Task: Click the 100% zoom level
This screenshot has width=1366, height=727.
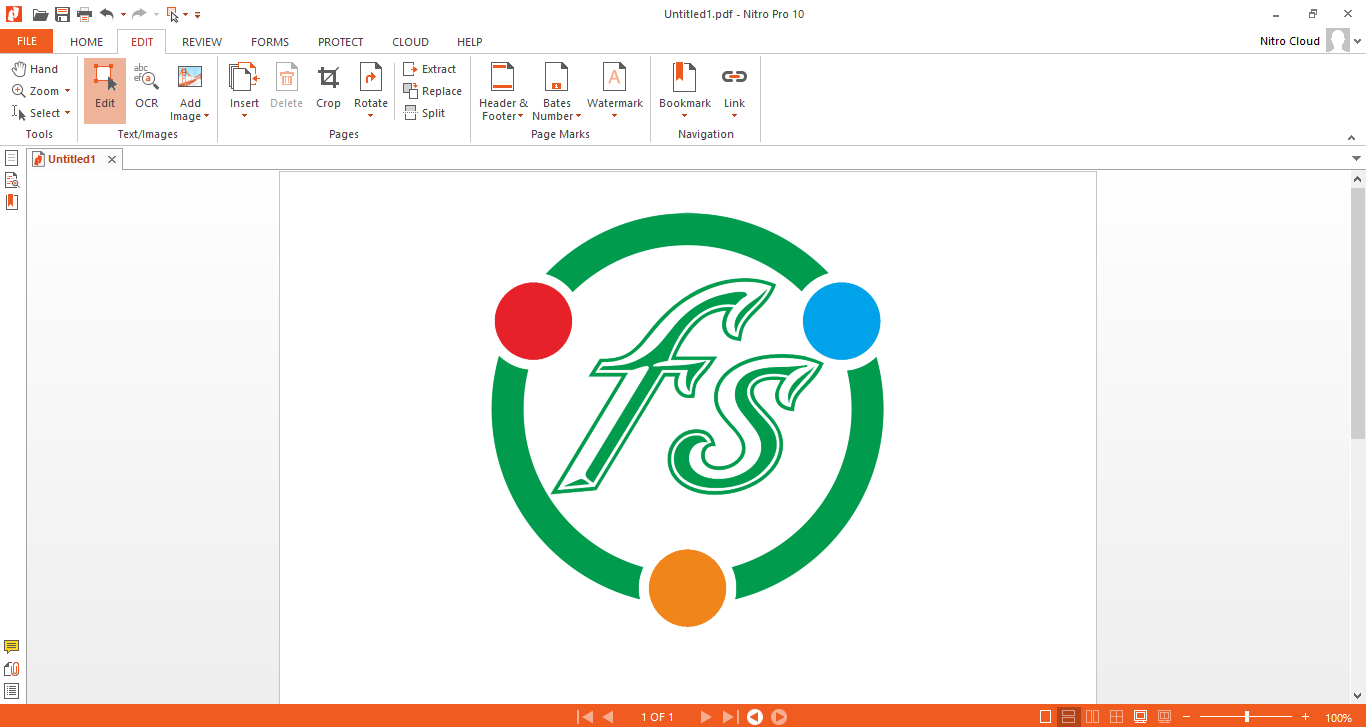Action: pyautogui.click(x=1338, y=718)
